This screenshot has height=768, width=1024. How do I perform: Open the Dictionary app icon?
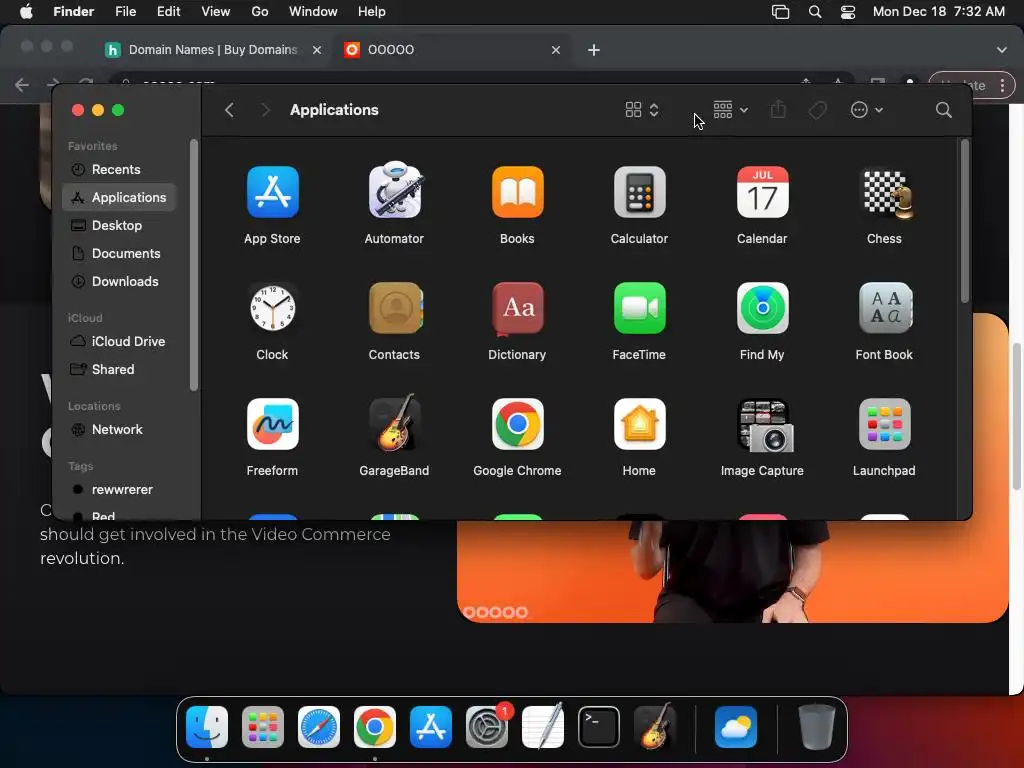pos(517,309)
